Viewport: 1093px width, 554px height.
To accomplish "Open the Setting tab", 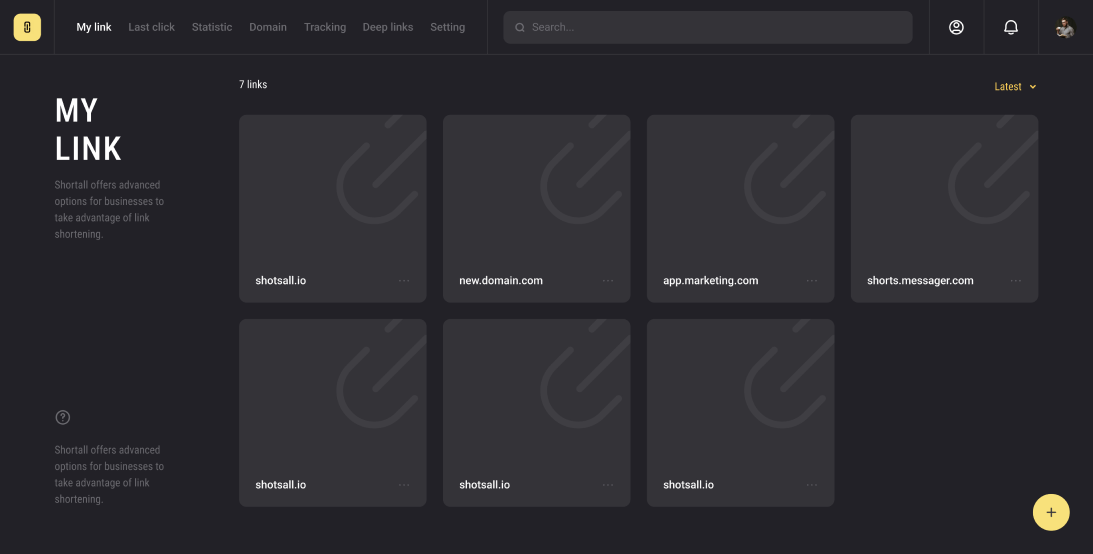I will click(x=447, y=27).
